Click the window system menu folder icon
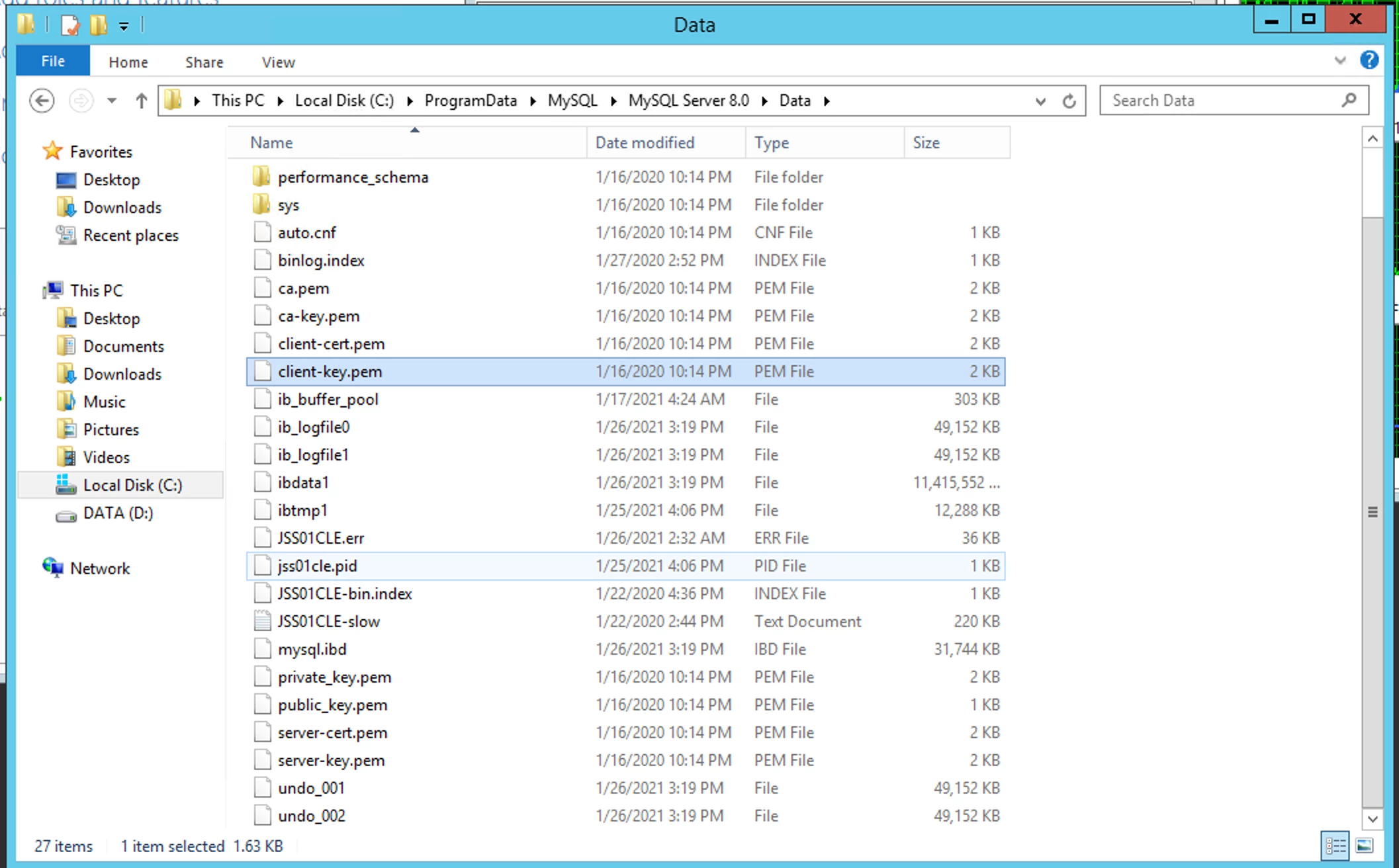The width and height of the screenshot is (1399, 868). tap(26, 25)
